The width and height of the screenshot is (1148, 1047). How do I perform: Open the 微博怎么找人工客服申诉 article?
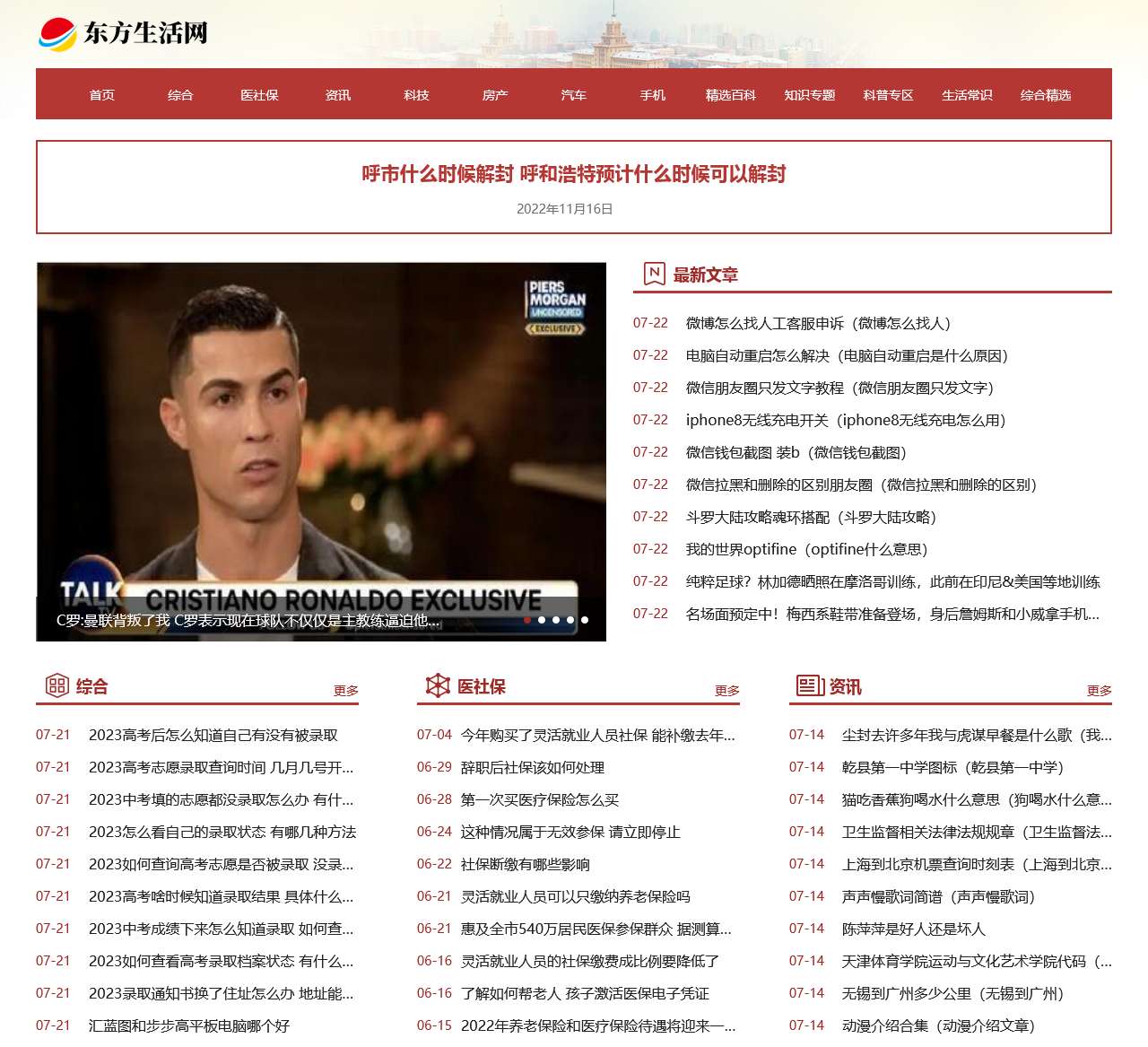click(x=818, y=323)
